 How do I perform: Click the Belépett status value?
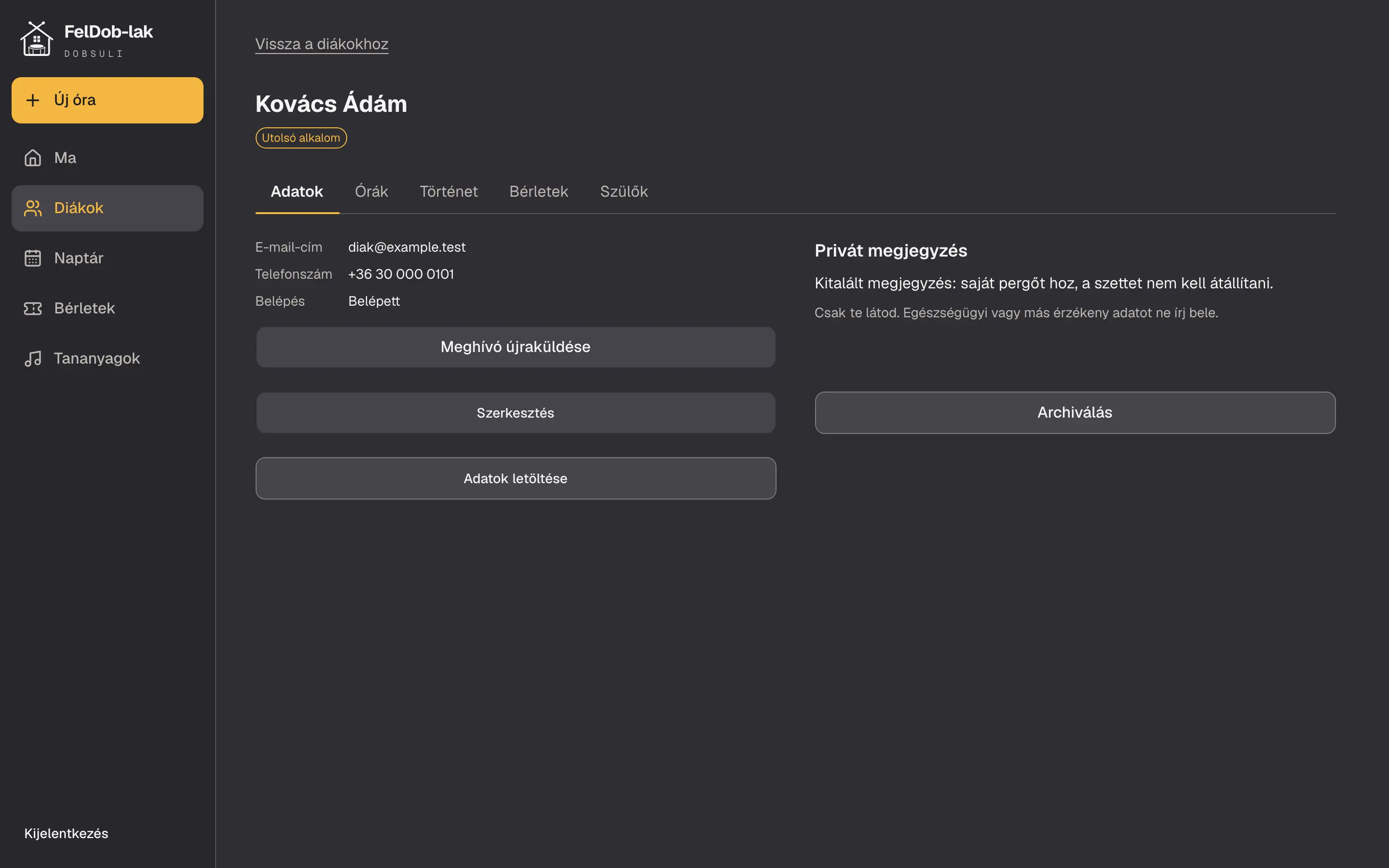click(x=374, y=301)
